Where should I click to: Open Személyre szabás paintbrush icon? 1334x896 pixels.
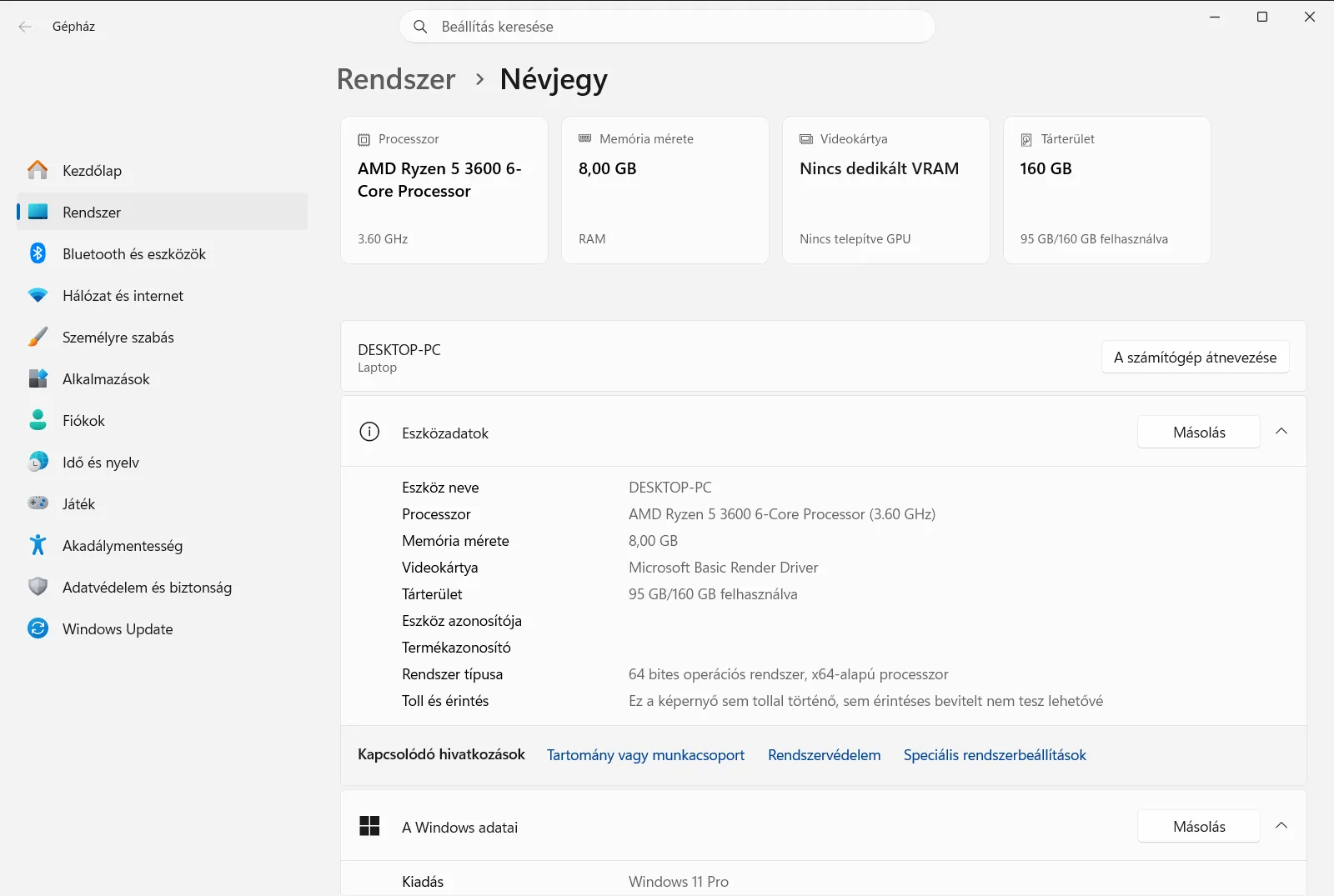point(38,337)
